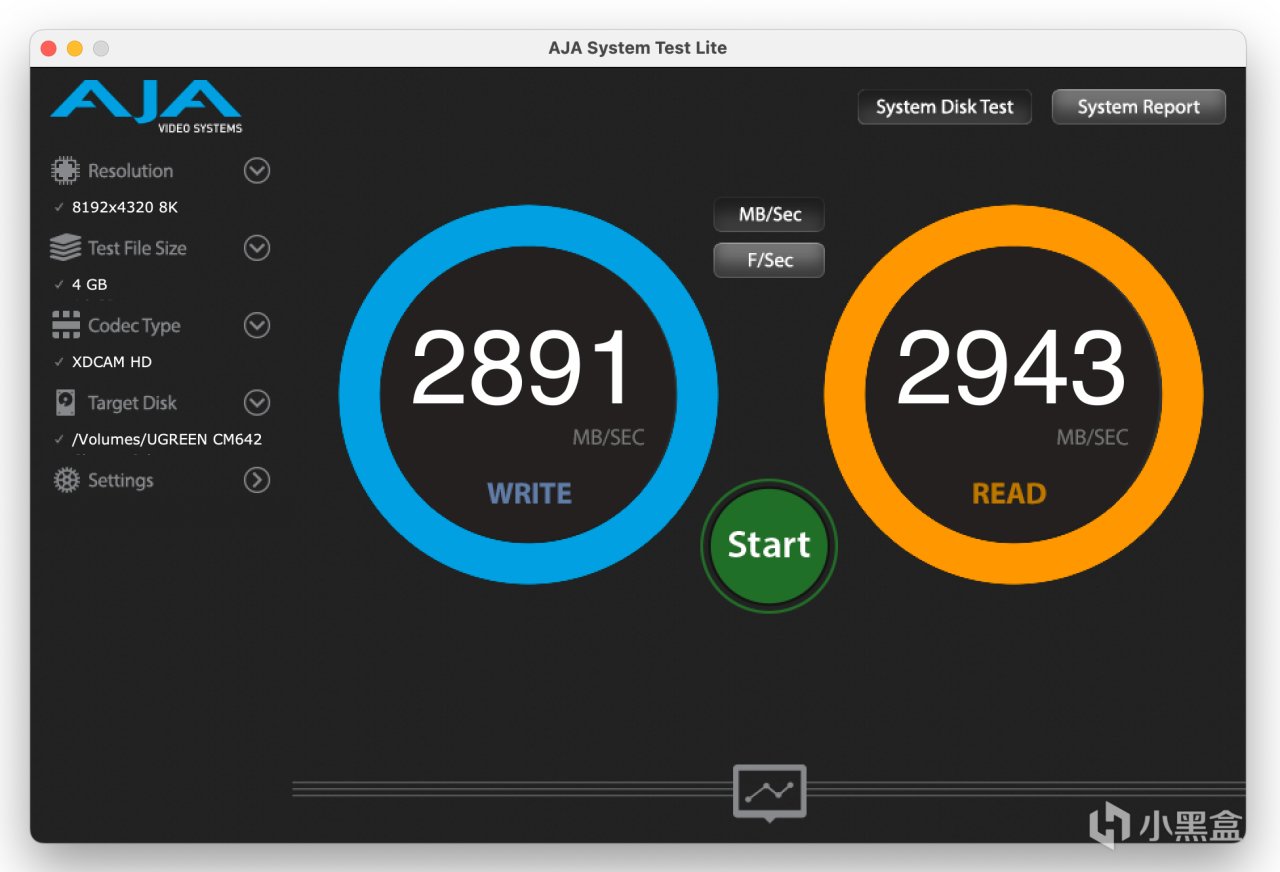Viewport: 1280px width, 872px height.
Task: Click the Resolution label
Action: (130, 171)
